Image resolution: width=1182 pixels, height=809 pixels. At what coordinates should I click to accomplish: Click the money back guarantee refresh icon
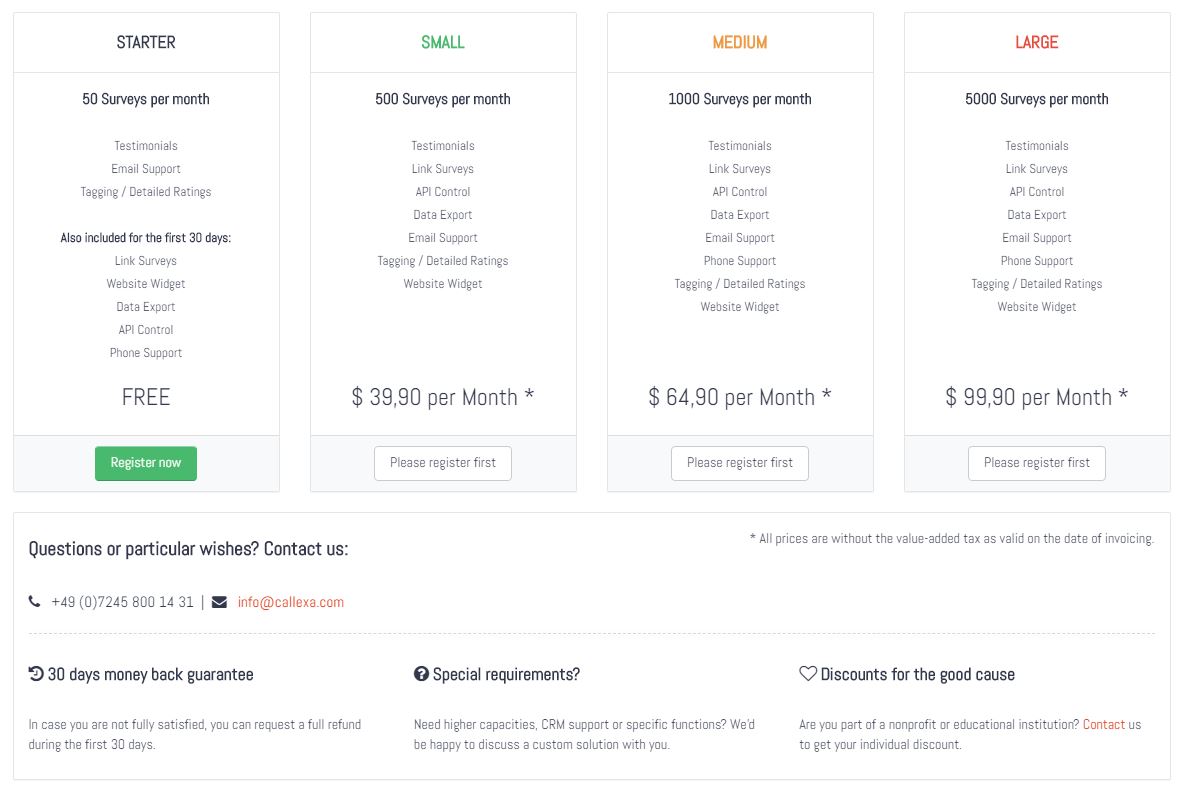point(36,674)
